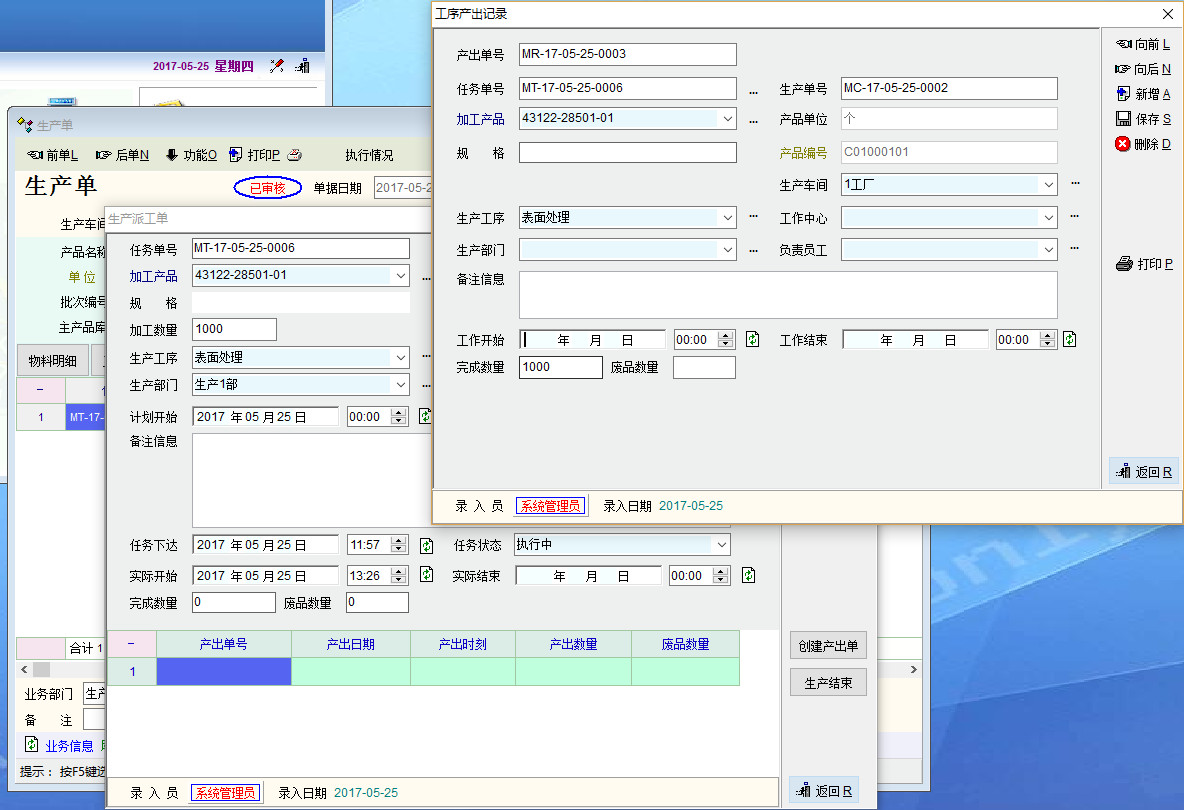Click the 创建产出单 button
Screen dimensions: 1184x810
(x=828, y=646)
